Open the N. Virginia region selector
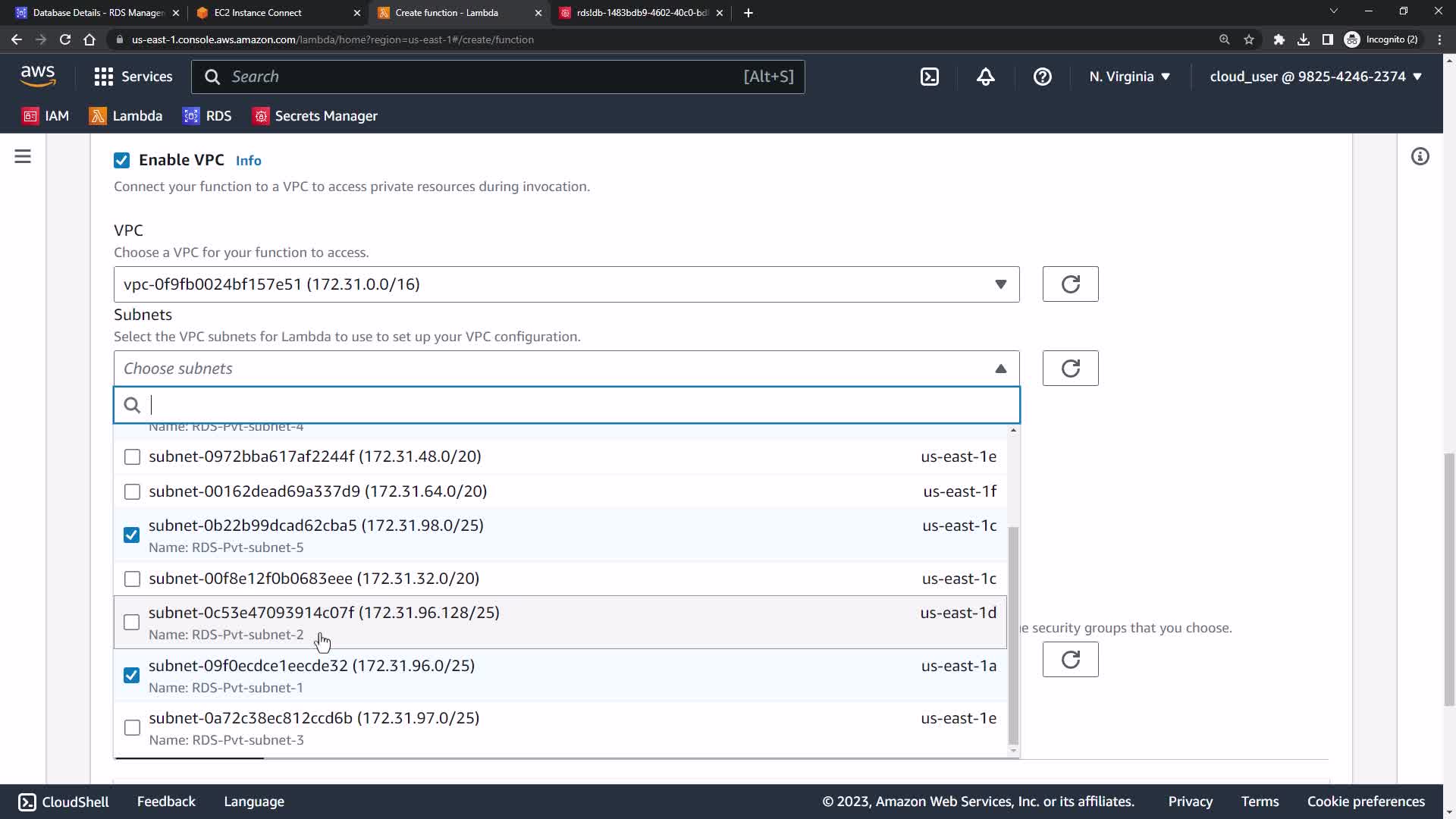 [1129, 77]
